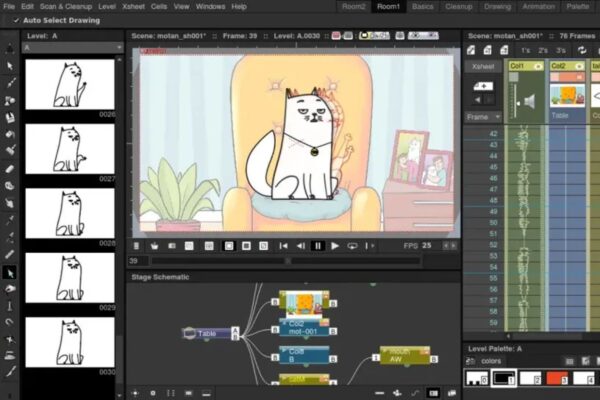Open the Frame dropdown in Xsheet

click(x=485, y=116)
